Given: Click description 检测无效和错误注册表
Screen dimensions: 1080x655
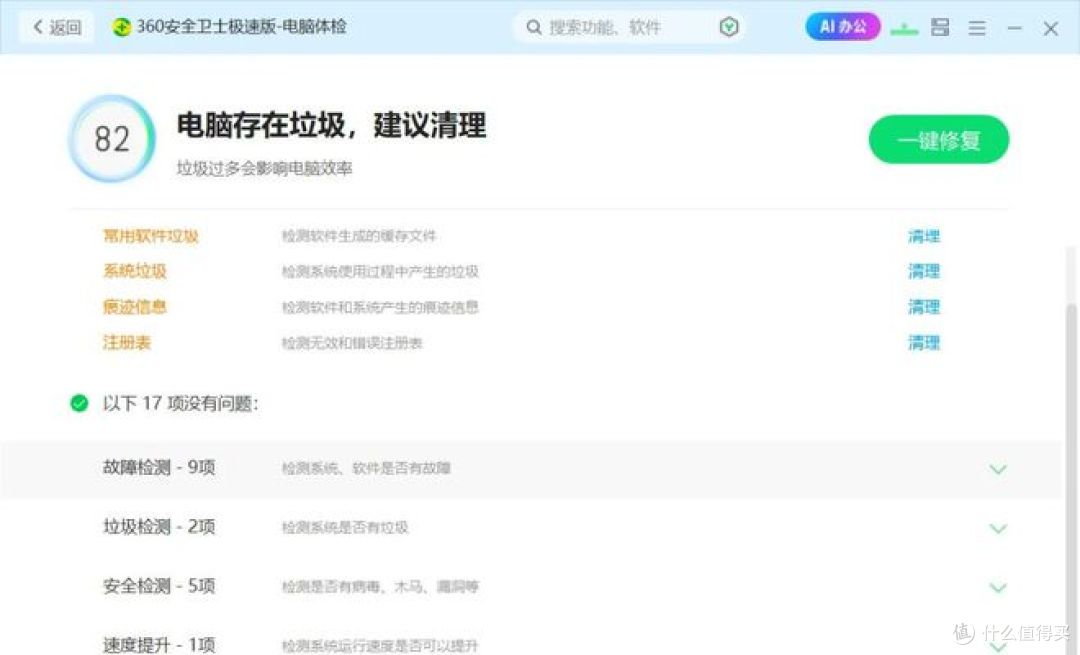Looking at the screenshot, I should (352, 343).
